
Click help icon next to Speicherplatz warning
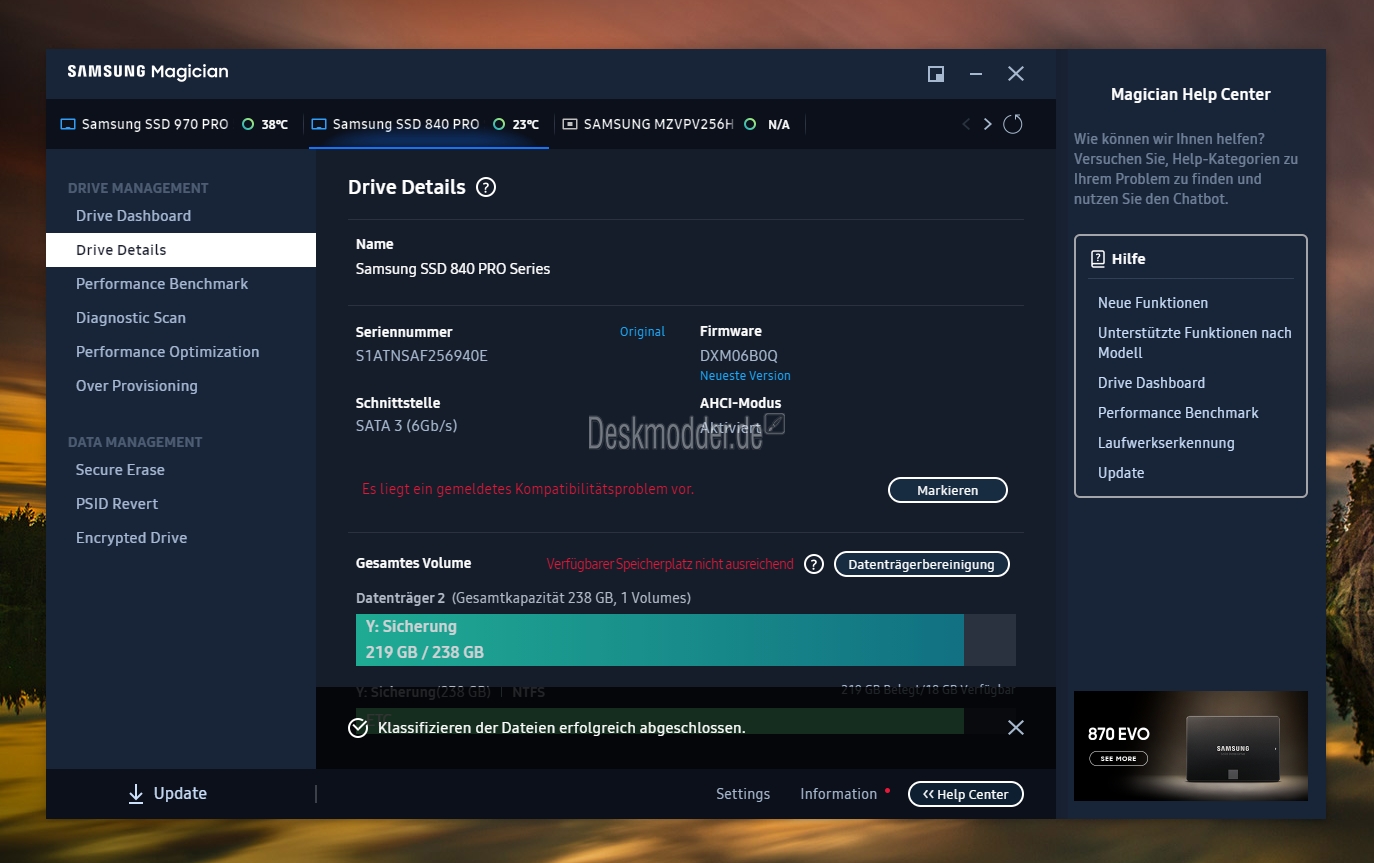(814, 564)
